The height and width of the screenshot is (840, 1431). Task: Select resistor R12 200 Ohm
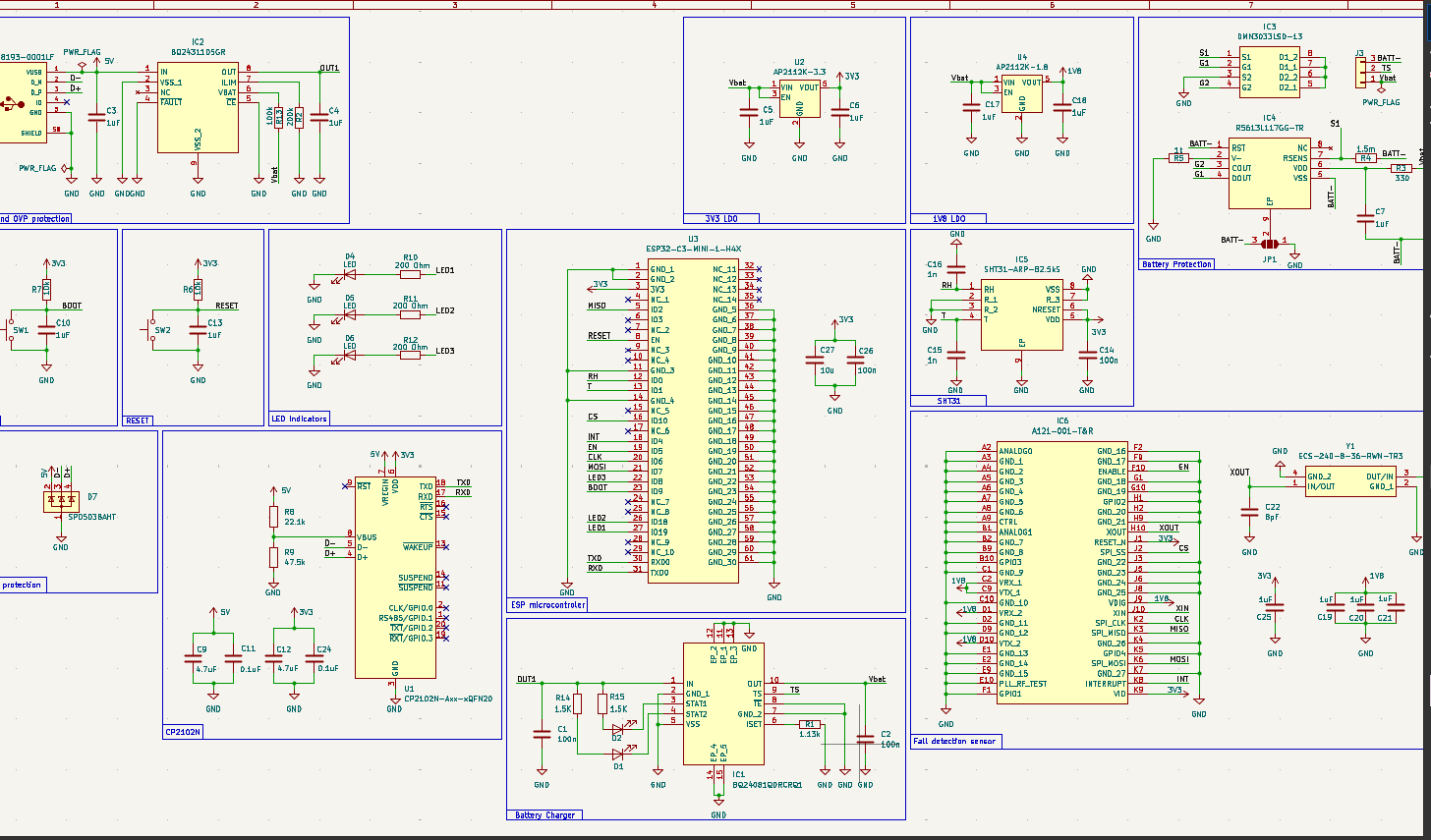point(410,356)
